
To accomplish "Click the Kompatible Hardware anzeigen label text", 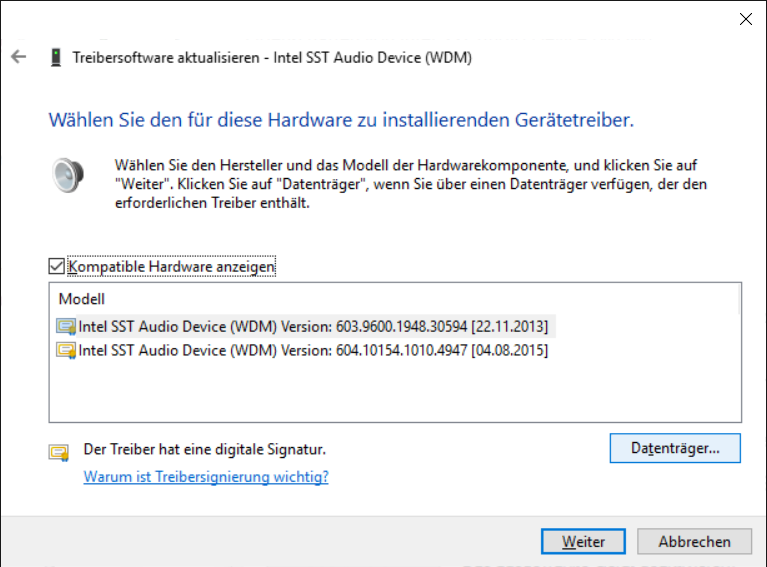I will (171, 267).
